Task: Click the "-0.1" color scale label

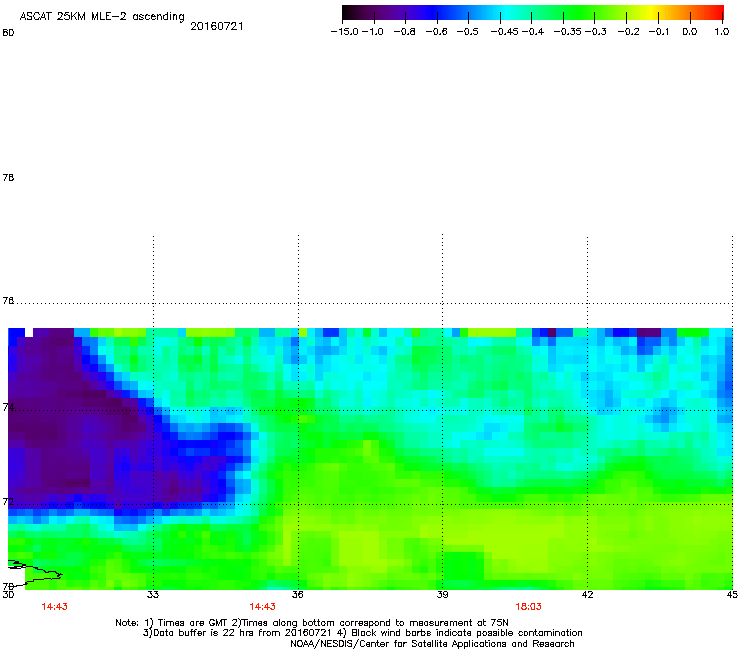Action: click(x=659, y=32)
